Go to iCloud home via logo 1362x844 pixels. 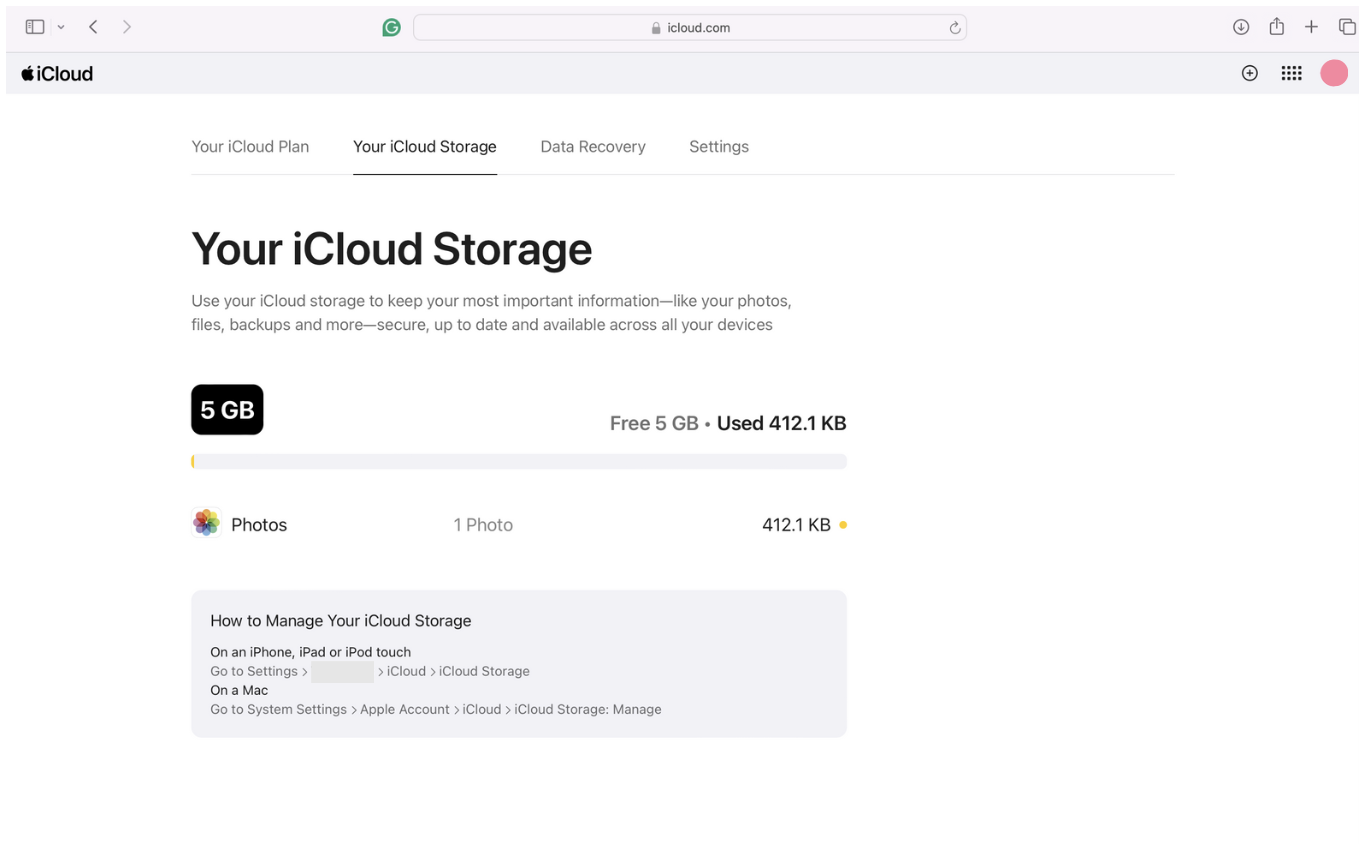click(57, 73)
